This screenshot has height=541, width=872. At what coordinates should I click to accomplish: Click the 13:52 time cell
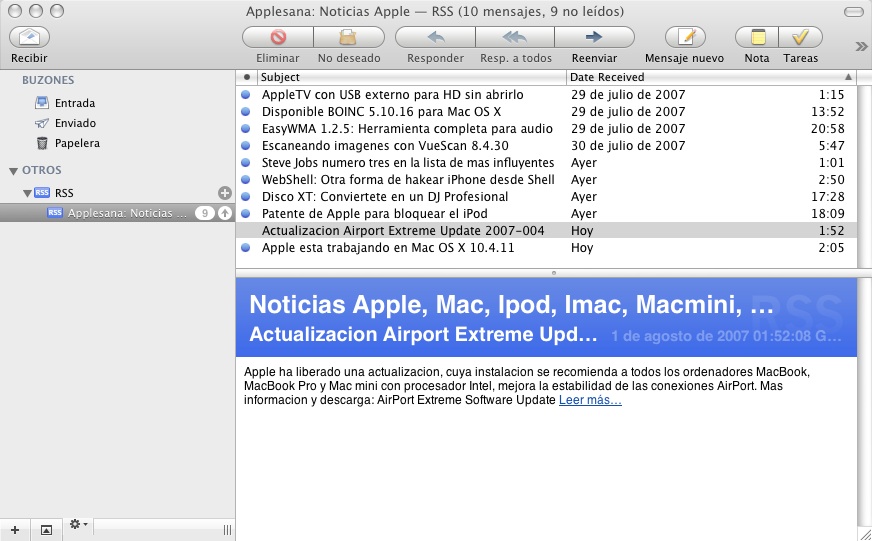click(828, 112)
